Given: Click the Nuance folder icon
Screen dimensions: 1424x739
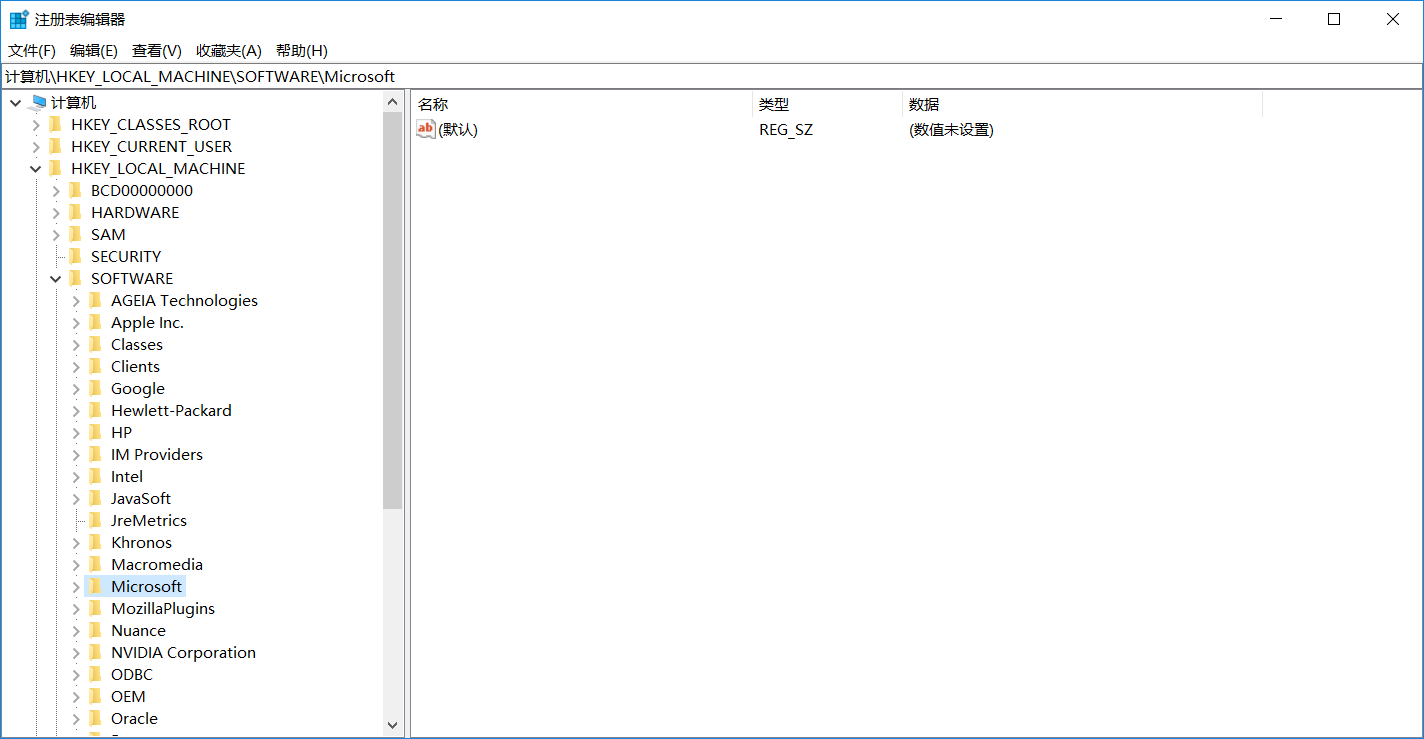Looking at the screenshot, I should click(x=96, y=630).
